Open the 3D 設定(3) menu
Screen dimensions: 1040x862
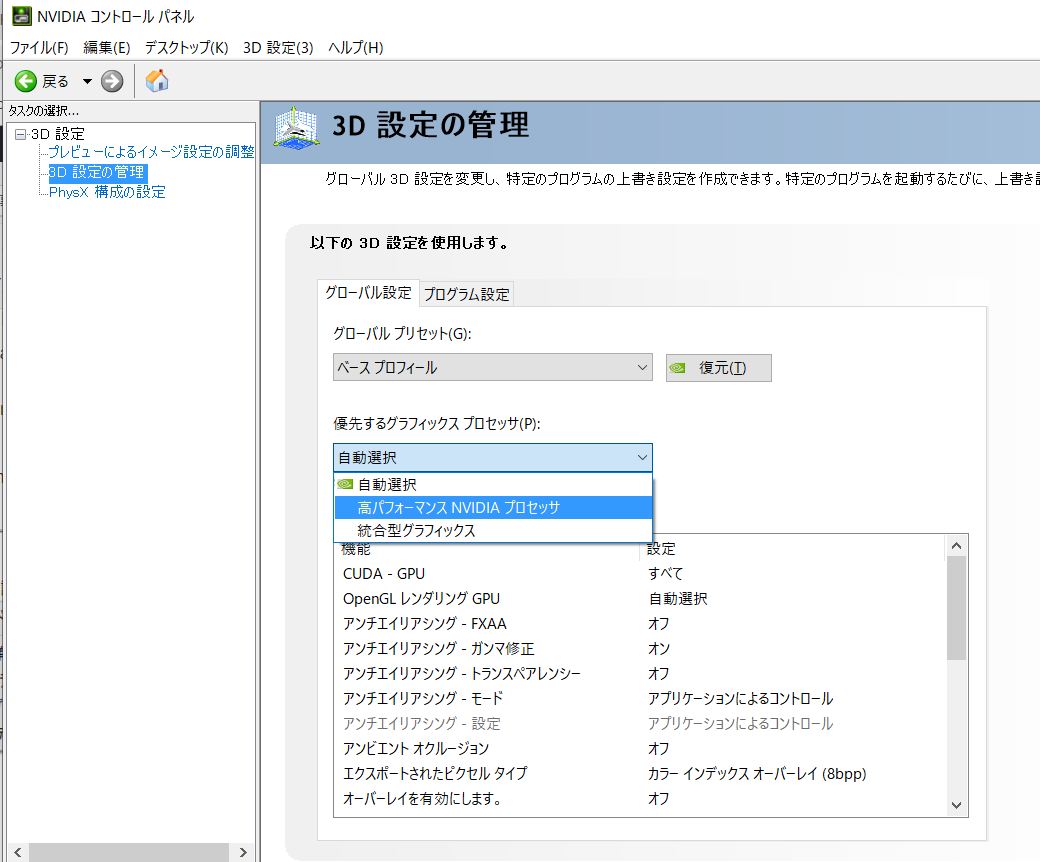(x=278, y=48)
